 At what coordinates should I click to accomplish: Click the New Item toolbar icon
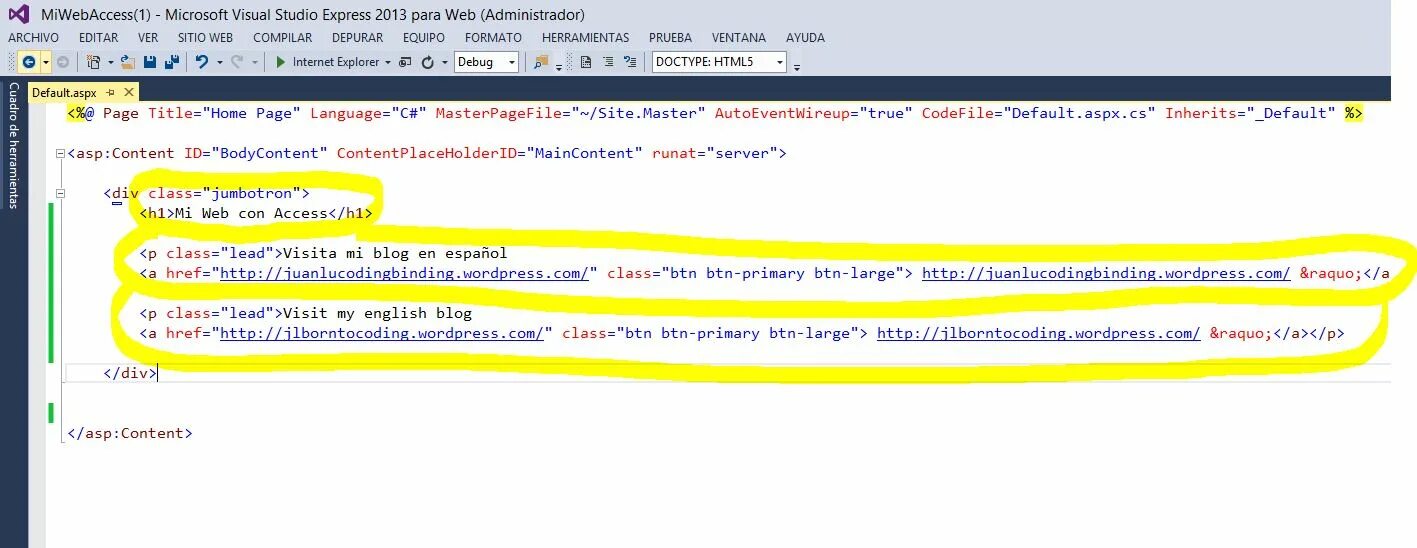93,62
